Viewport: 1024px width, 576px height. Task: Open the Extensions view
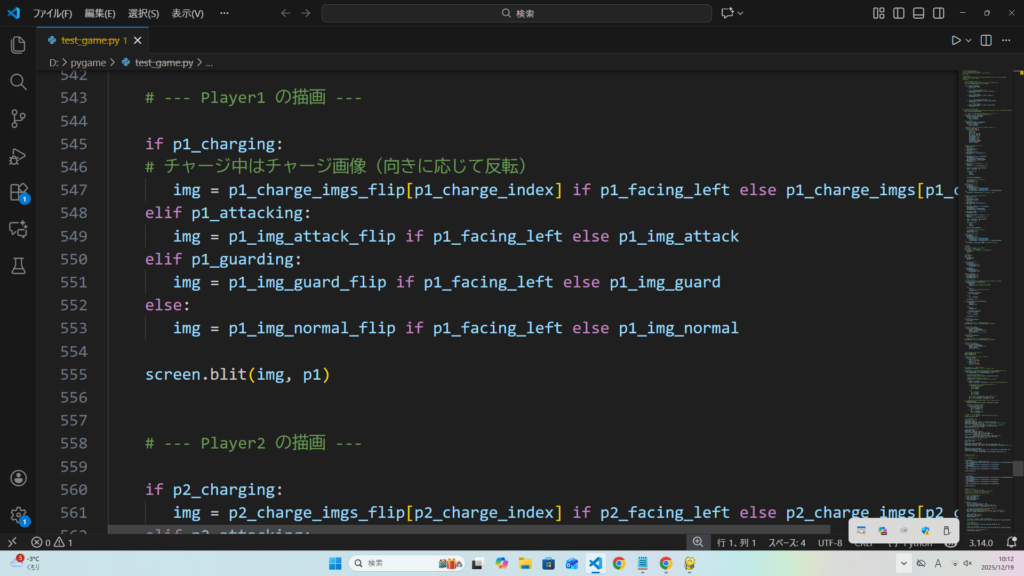point(17,192)
